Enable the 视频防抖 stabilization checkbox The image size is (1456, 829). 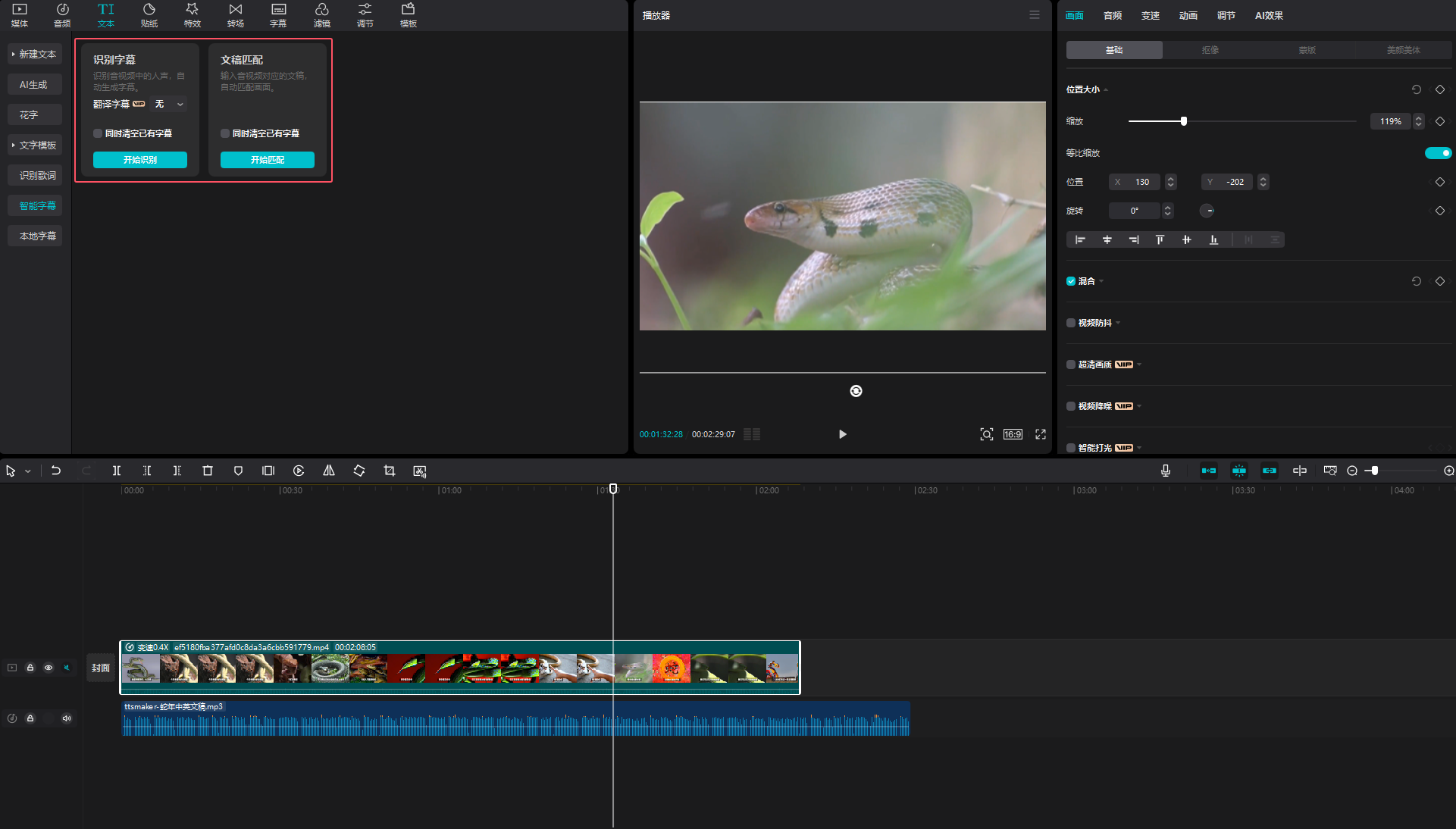pyautogui.click(x=1071, y=323)
